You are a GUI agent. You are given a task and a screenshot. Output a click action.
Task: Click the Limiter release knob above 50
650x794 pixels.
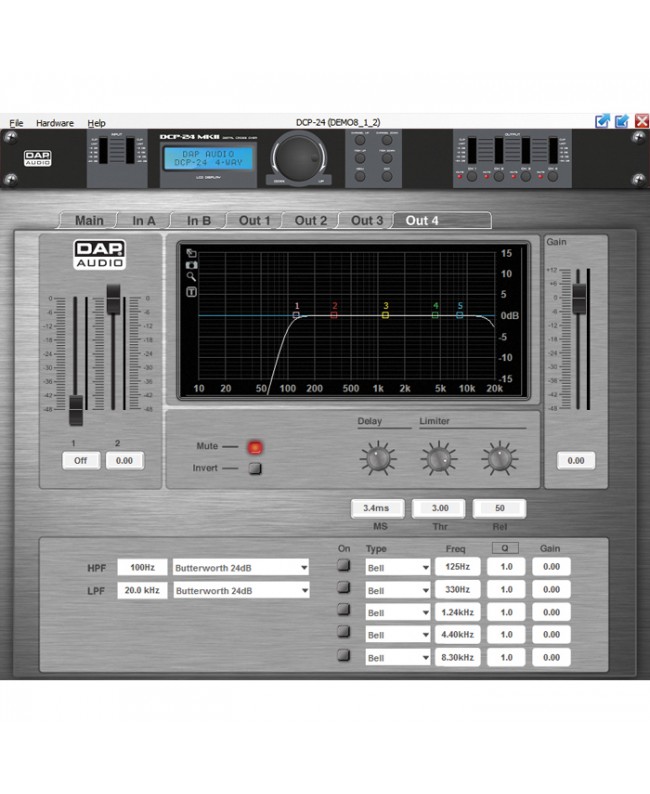500,458
